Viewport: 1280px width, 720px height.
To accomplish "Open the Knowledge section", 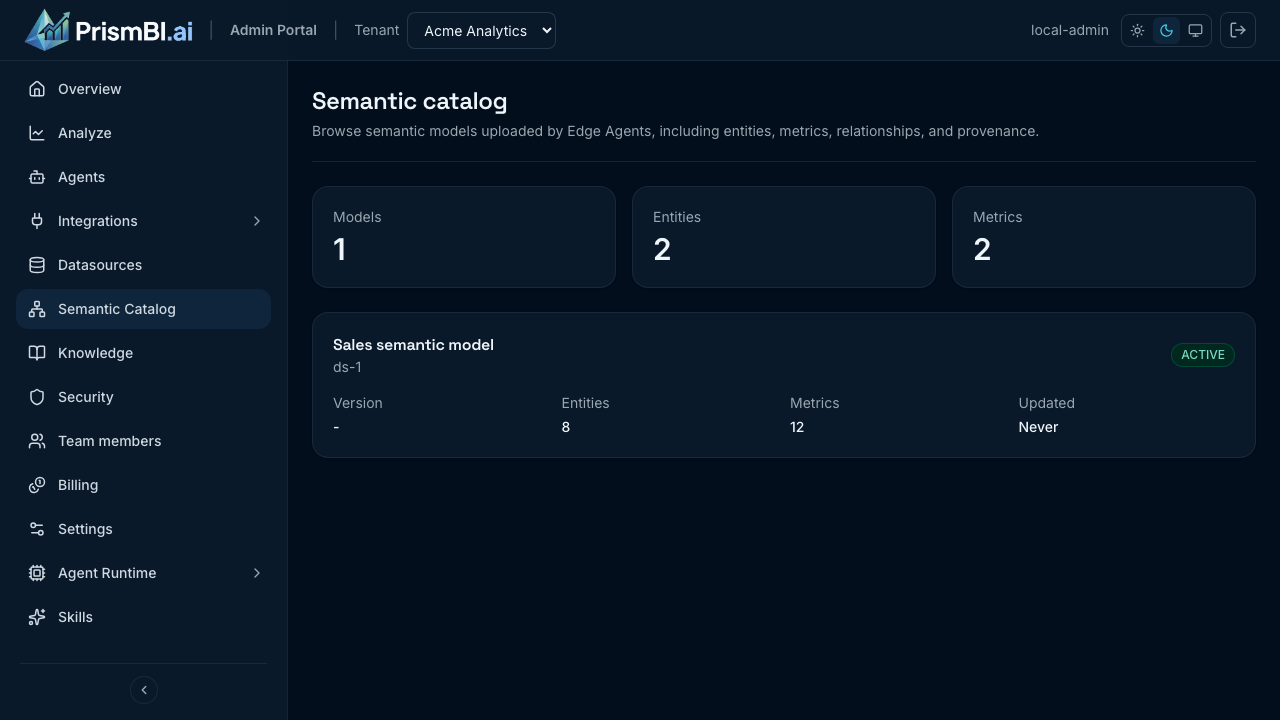I will 143,353.
